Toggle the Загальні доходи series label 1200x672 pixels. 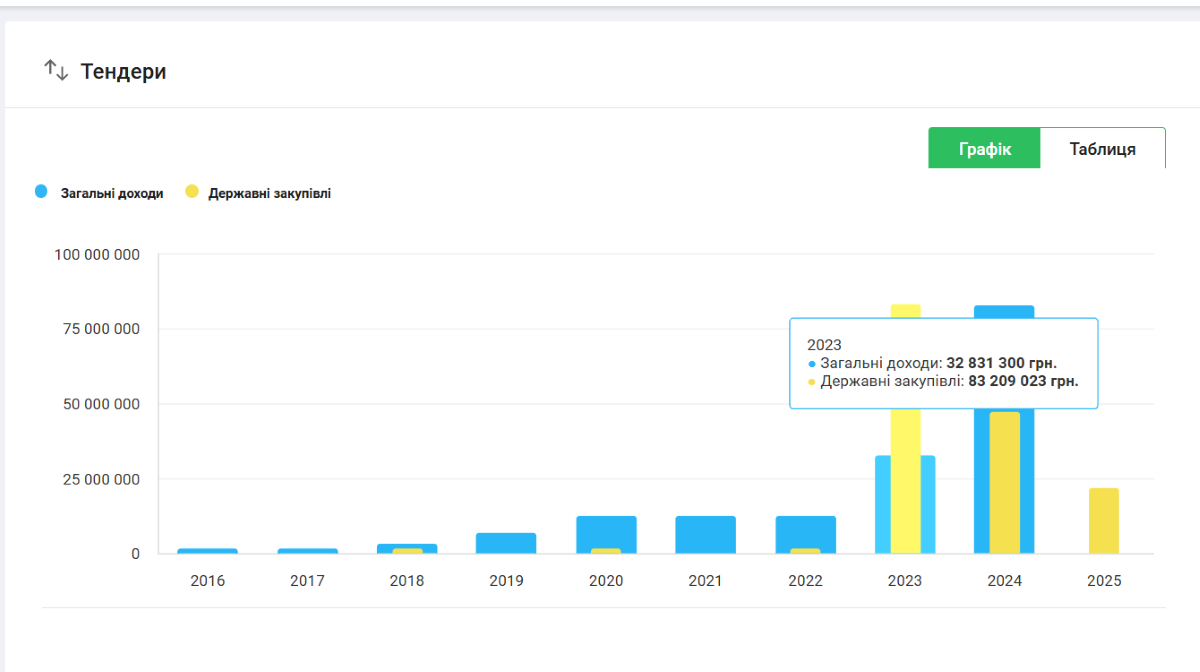111,194
